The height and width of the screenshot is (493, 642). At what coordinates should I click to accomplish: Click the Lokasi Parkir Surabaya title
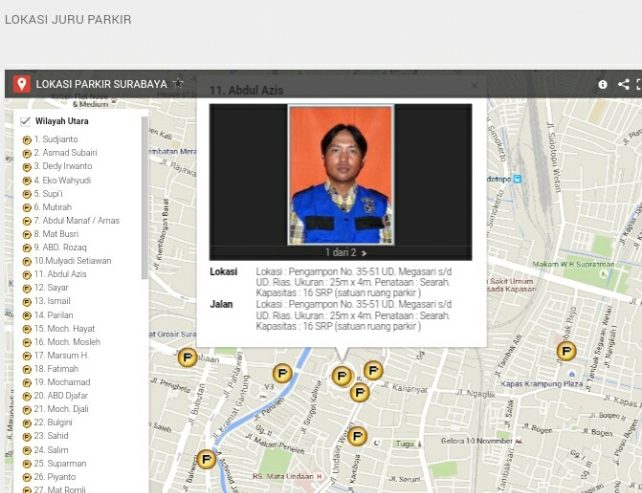pyautogui.click(x=102, y=84)
